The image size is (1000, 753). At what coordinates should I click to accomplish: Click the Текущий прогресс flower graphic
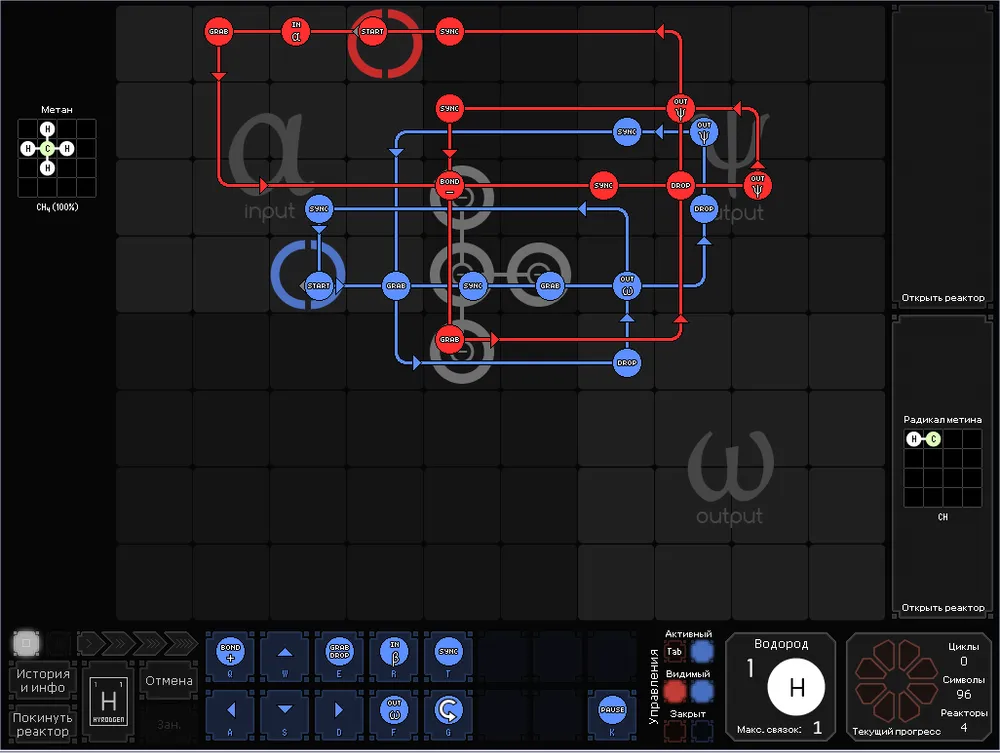pos(896,680)
